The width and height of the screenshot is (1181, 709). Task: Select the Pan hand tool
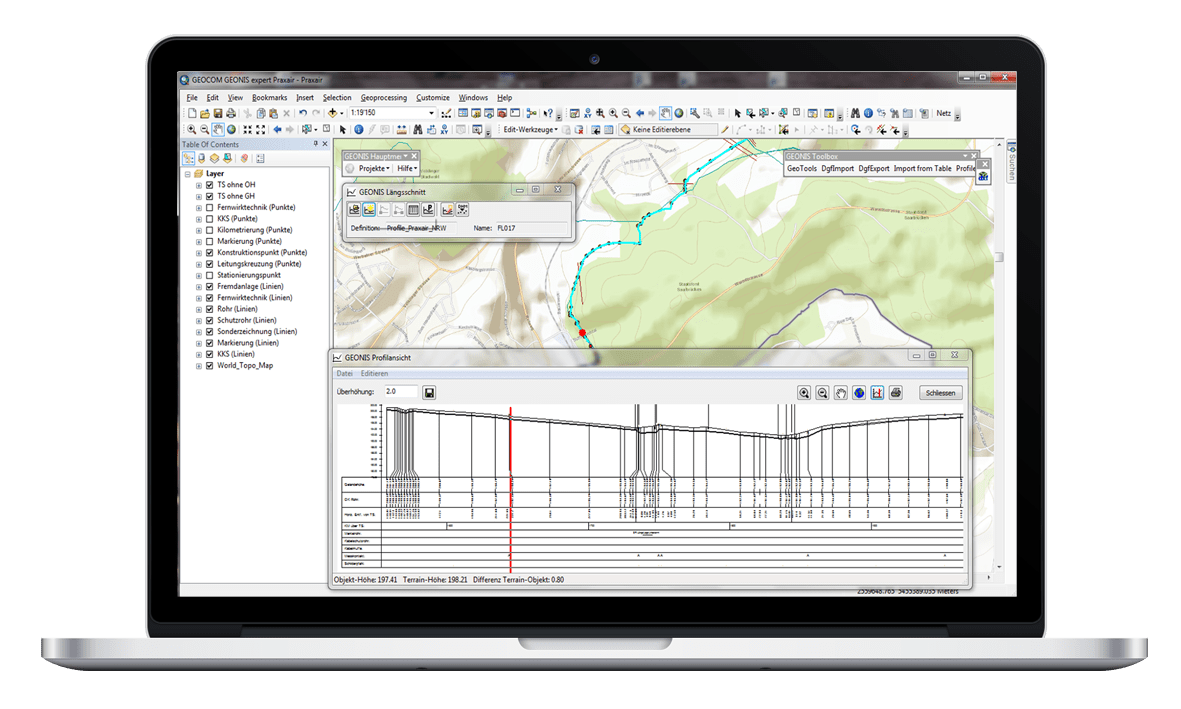(x=218, y=130)
